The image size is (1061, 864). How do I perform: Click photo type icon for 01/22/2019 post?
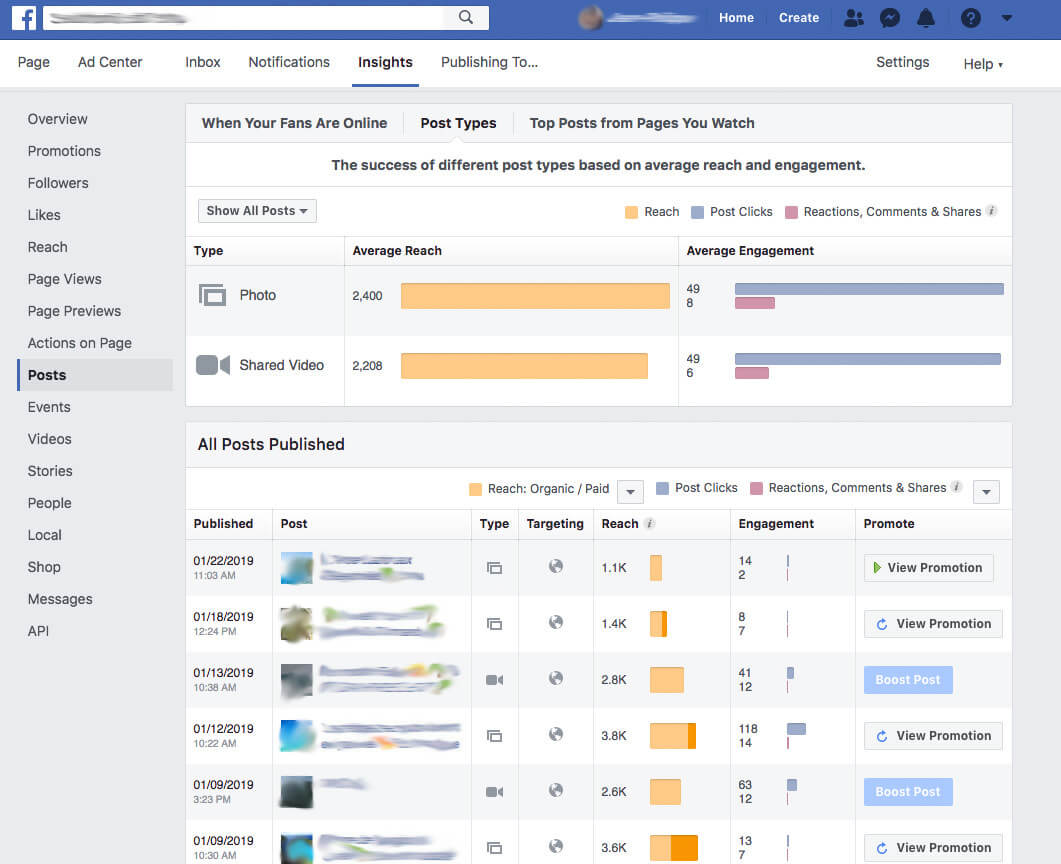495,568
